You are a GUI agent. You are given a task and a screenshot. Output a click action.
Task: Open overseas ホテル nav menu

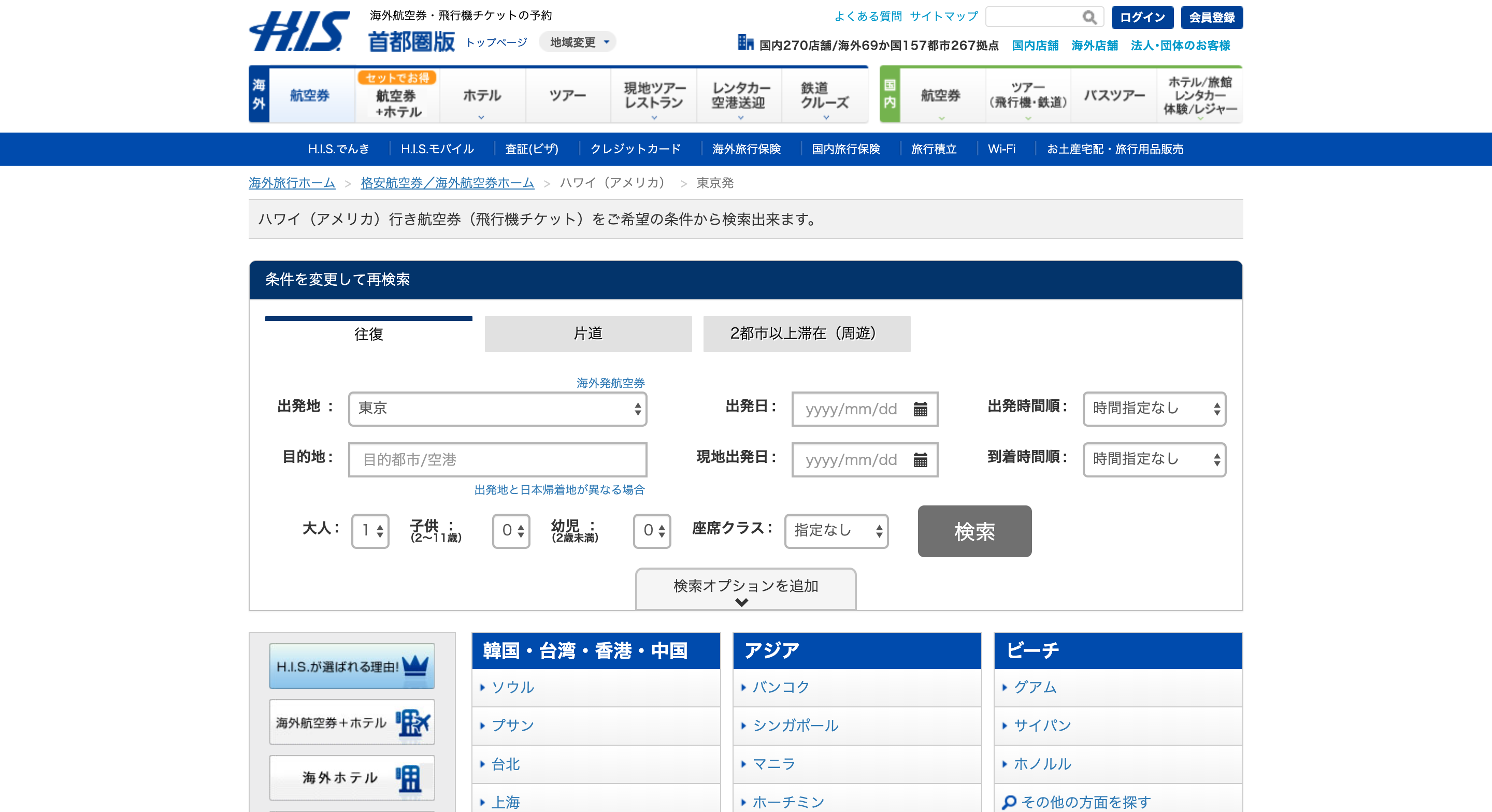pyautogui.click(x=482, y=96)
